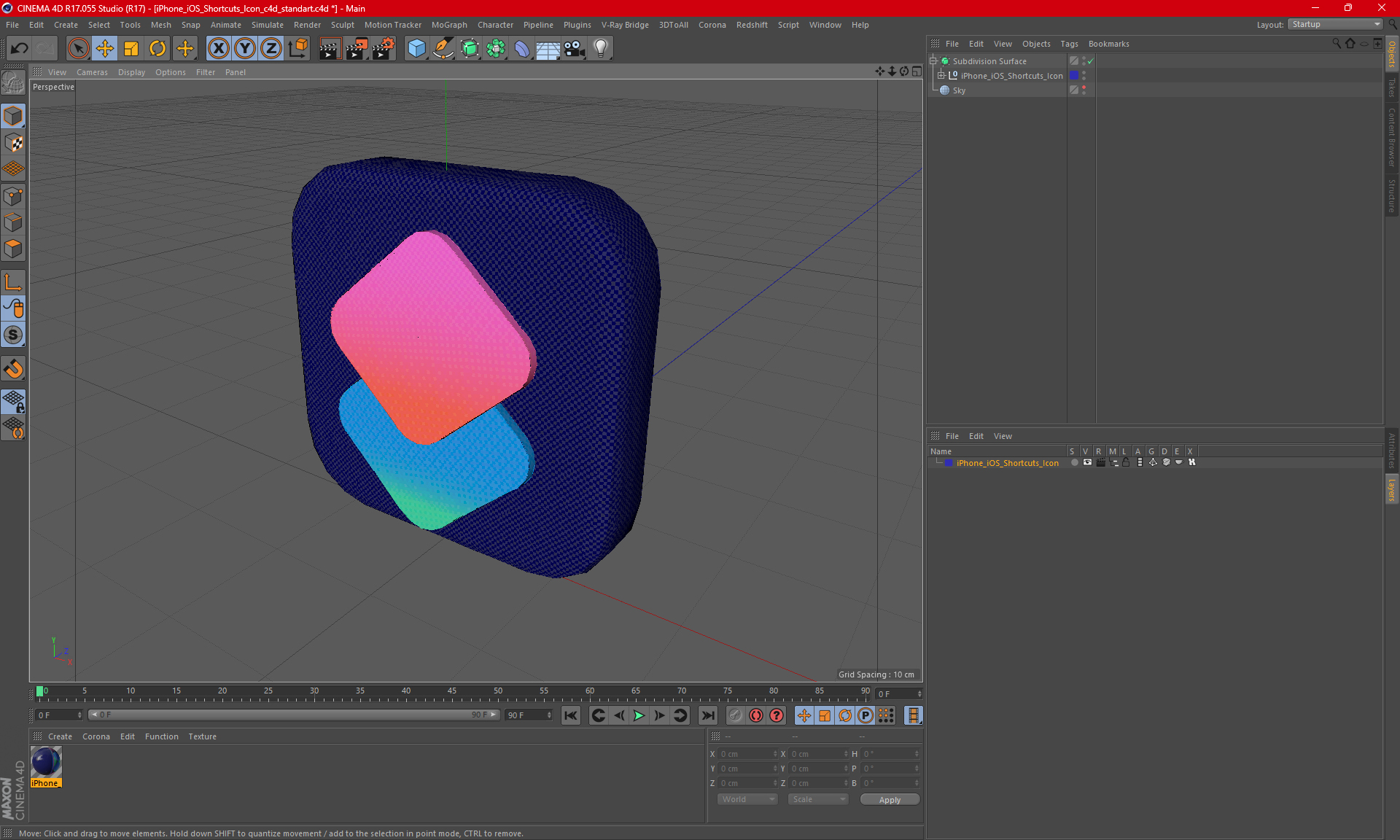Viewport: 1400px width, 840px height.
Task: Toggle X axis lock
Action: [218, 48]
